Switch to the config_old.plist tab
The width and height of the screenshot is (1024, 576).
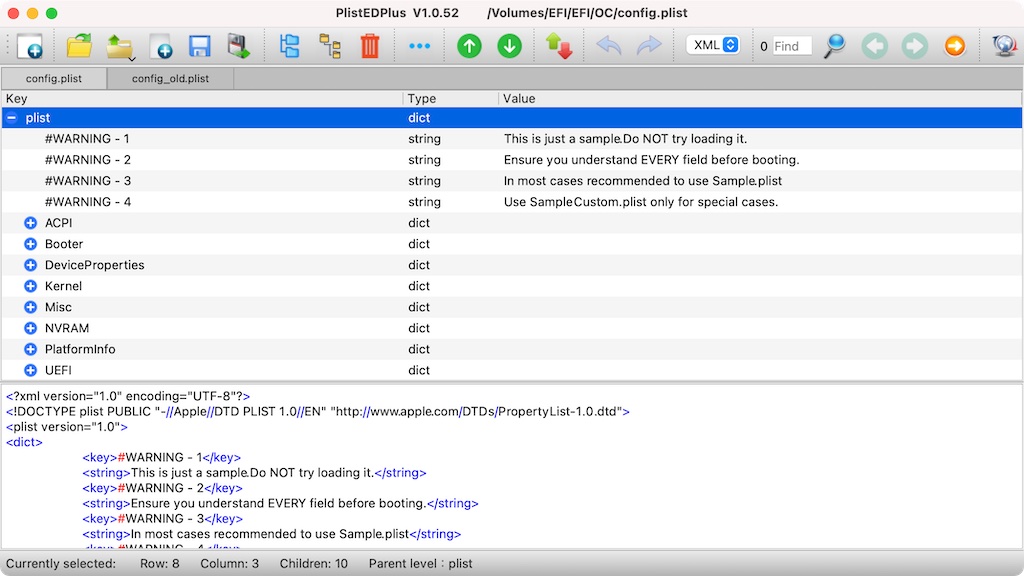[x=170, y=78]
